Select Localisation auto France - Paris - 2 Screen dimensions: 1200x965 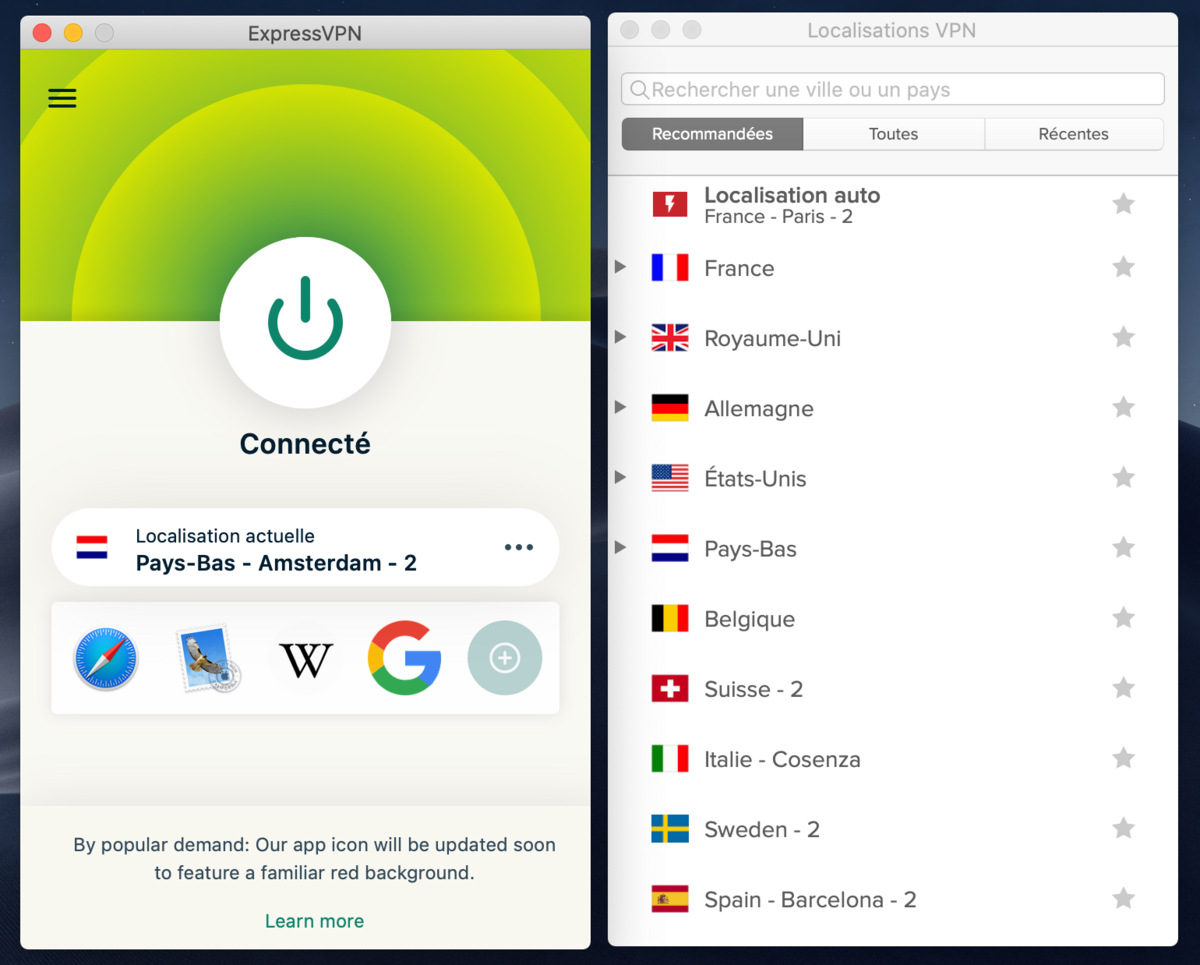[892, 205]
